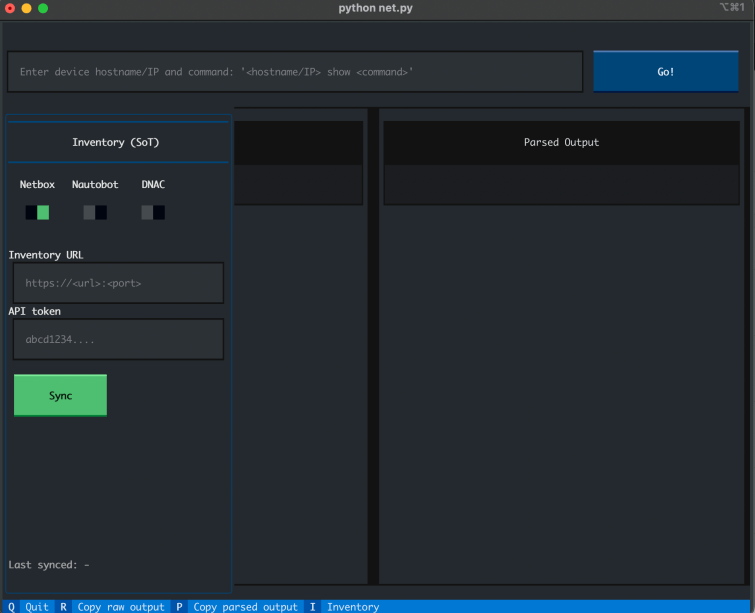
Task: Toggle the Netbox inventory switch
Action: pos(37,212)
